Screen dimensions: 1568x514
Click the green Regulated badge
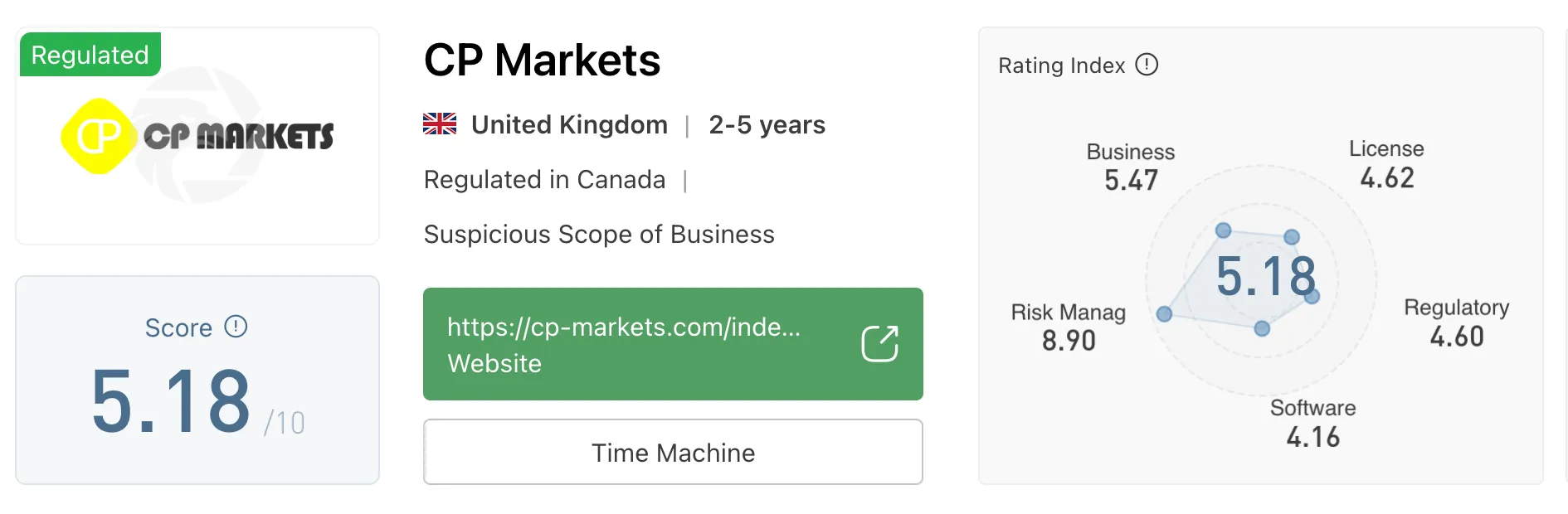point(90,55)
